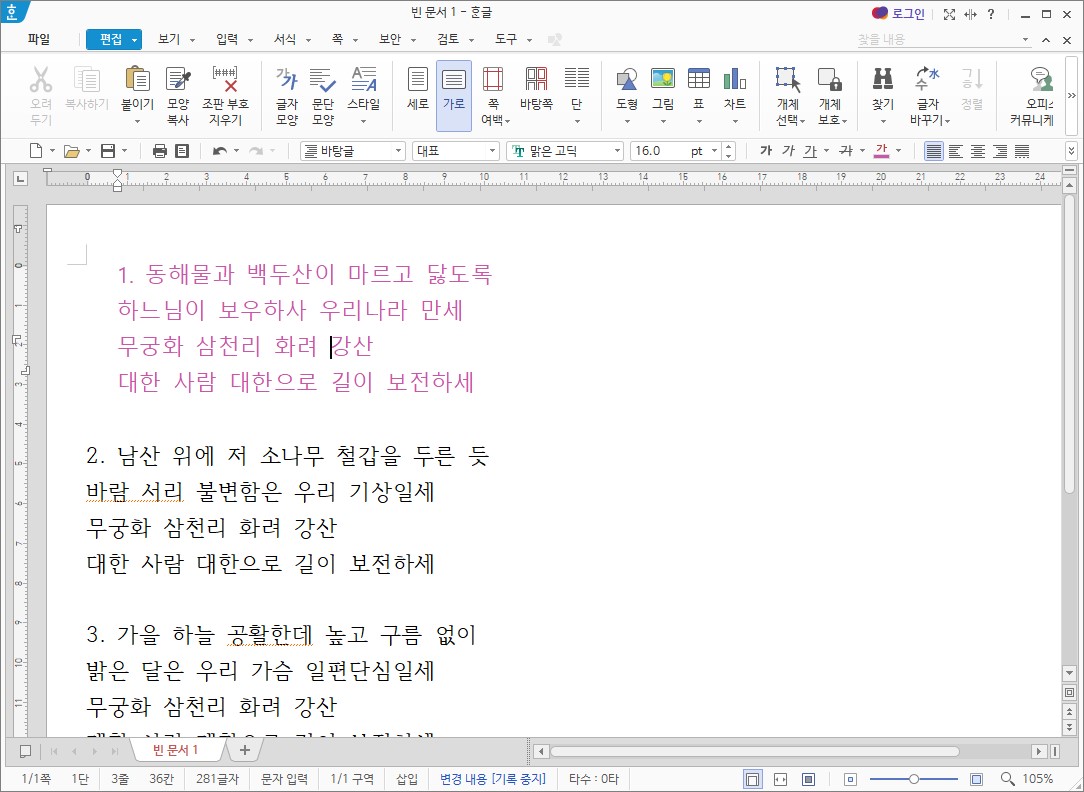1084x792 pixels.
Task: Click 글자 바꾸기 (convert characters) icon
Action: [927, 79]
